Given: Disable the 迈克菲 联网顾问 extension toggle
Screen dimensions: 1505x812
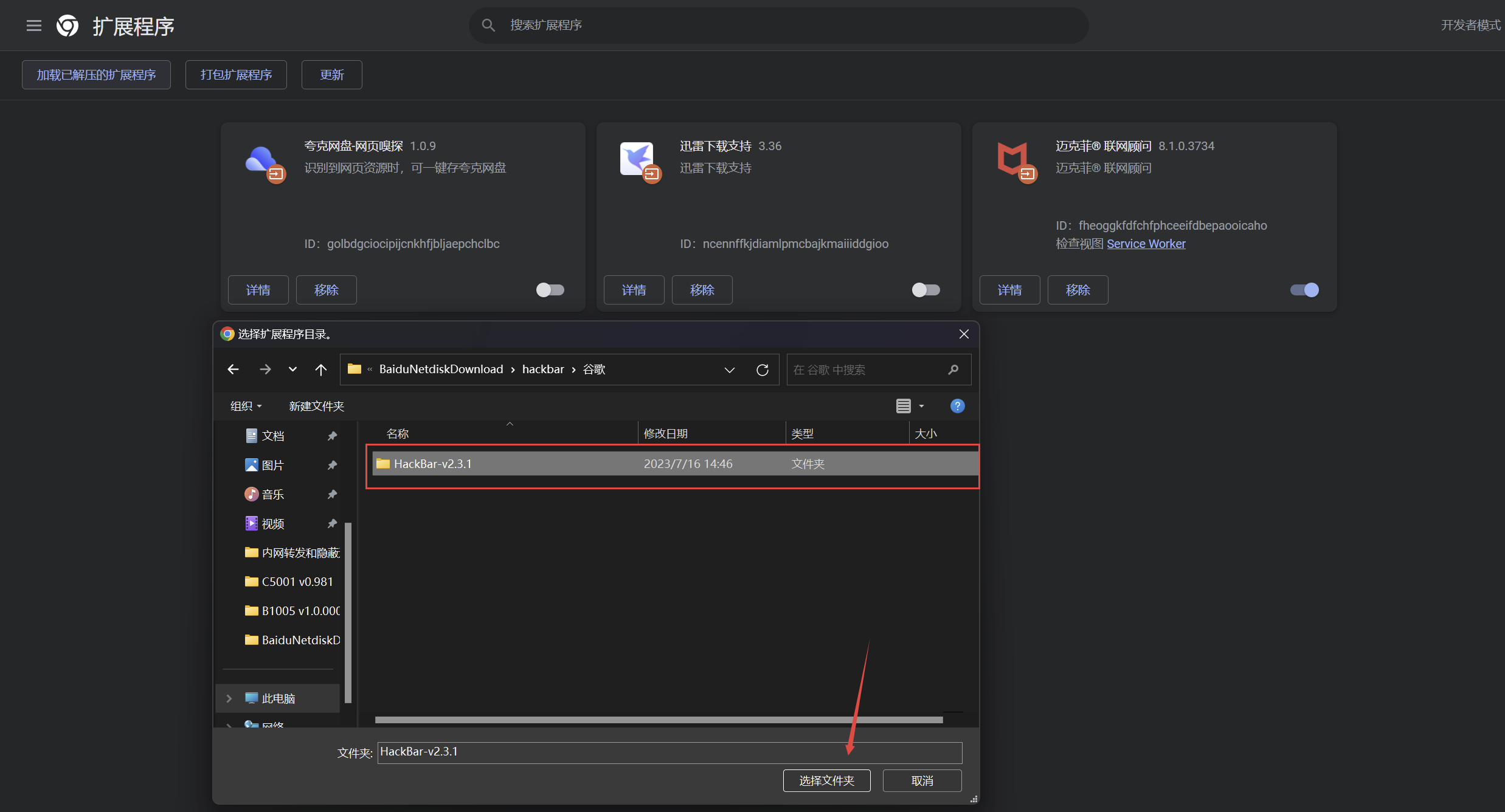Looking at the screenshot, I should tap(1304, 290).
